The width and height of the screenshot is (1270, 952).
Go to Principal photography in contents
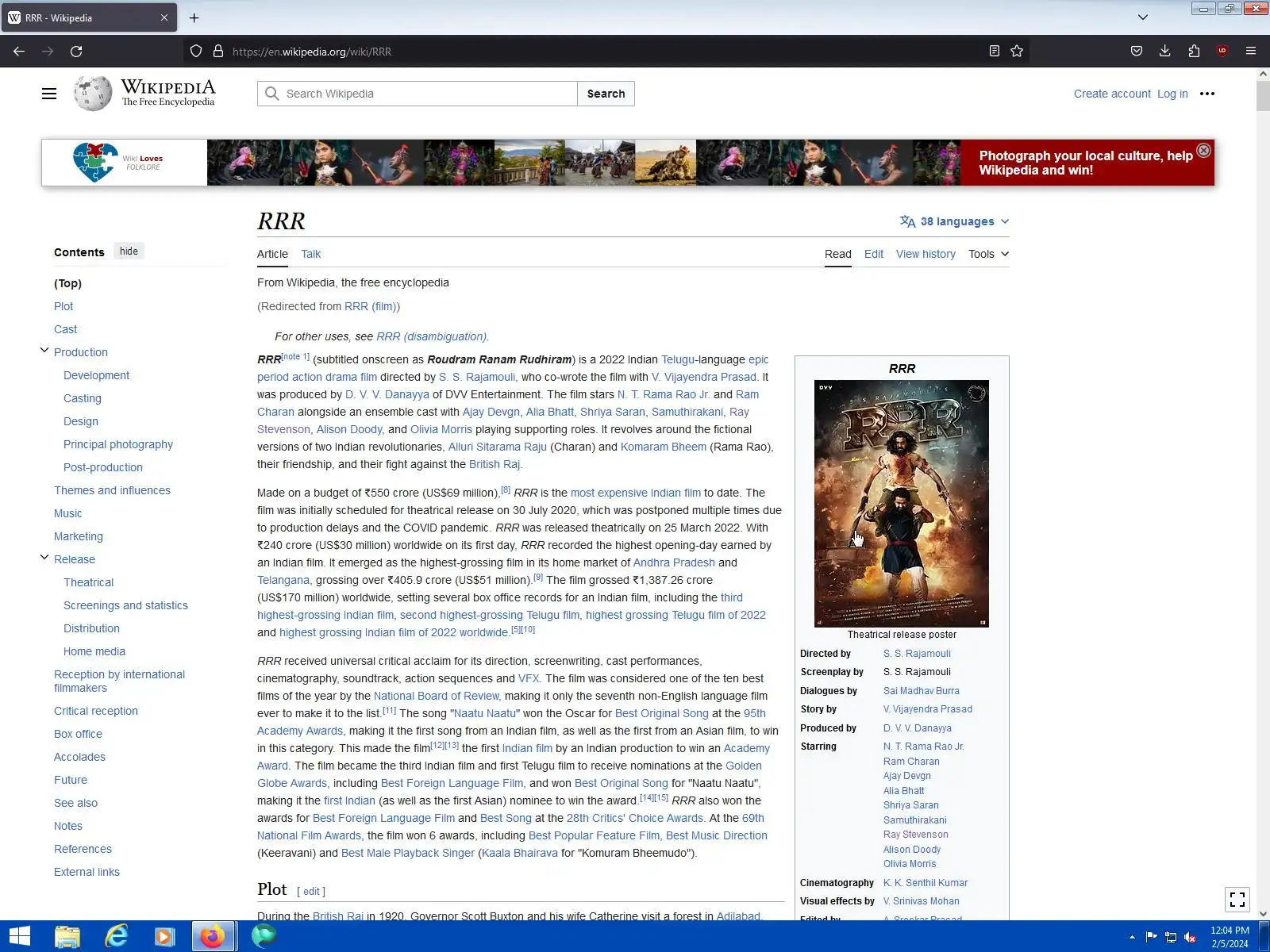coord(118,444)
